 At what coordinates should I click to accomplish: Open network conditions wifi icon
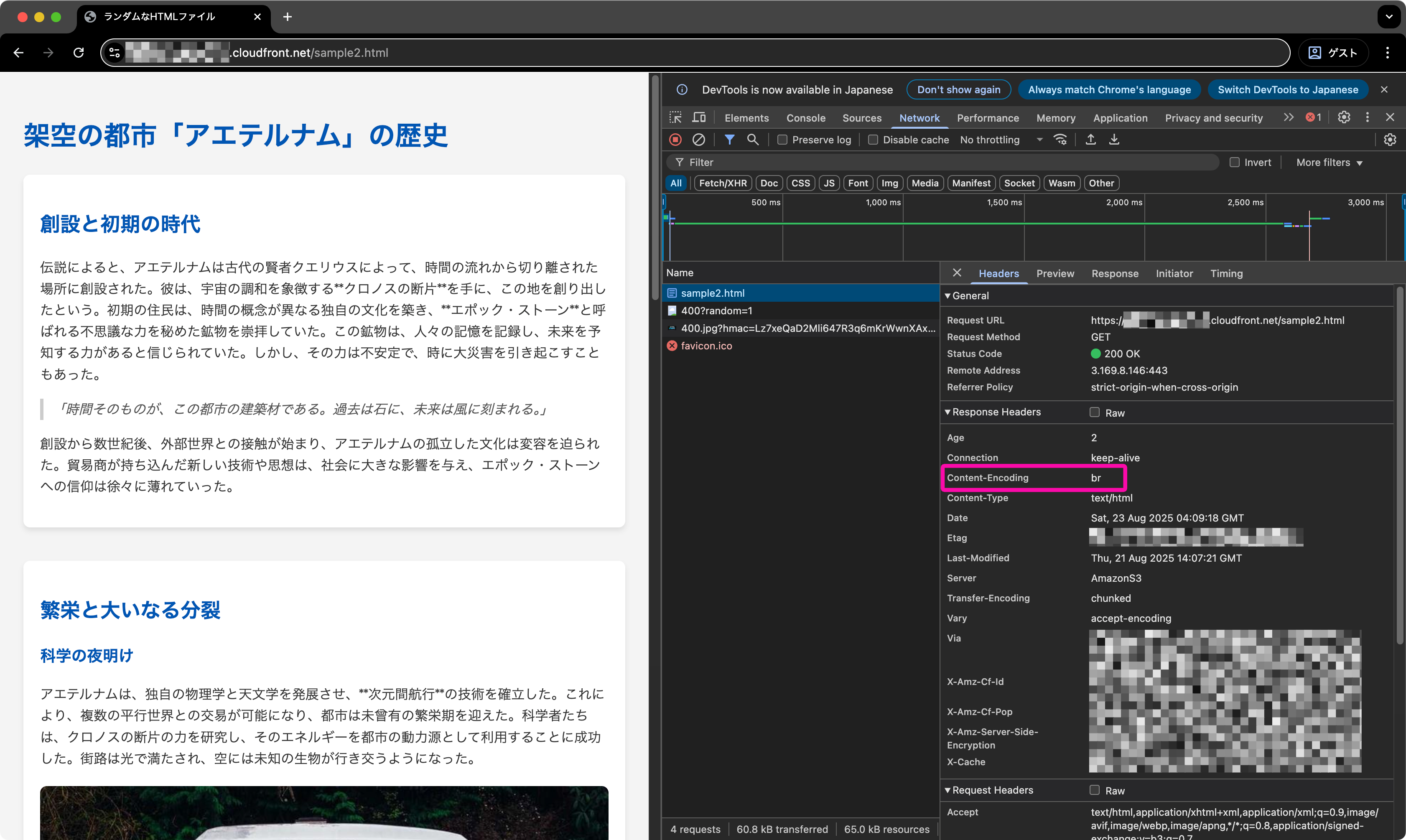pyautogui.click(x=1060, y=139)
